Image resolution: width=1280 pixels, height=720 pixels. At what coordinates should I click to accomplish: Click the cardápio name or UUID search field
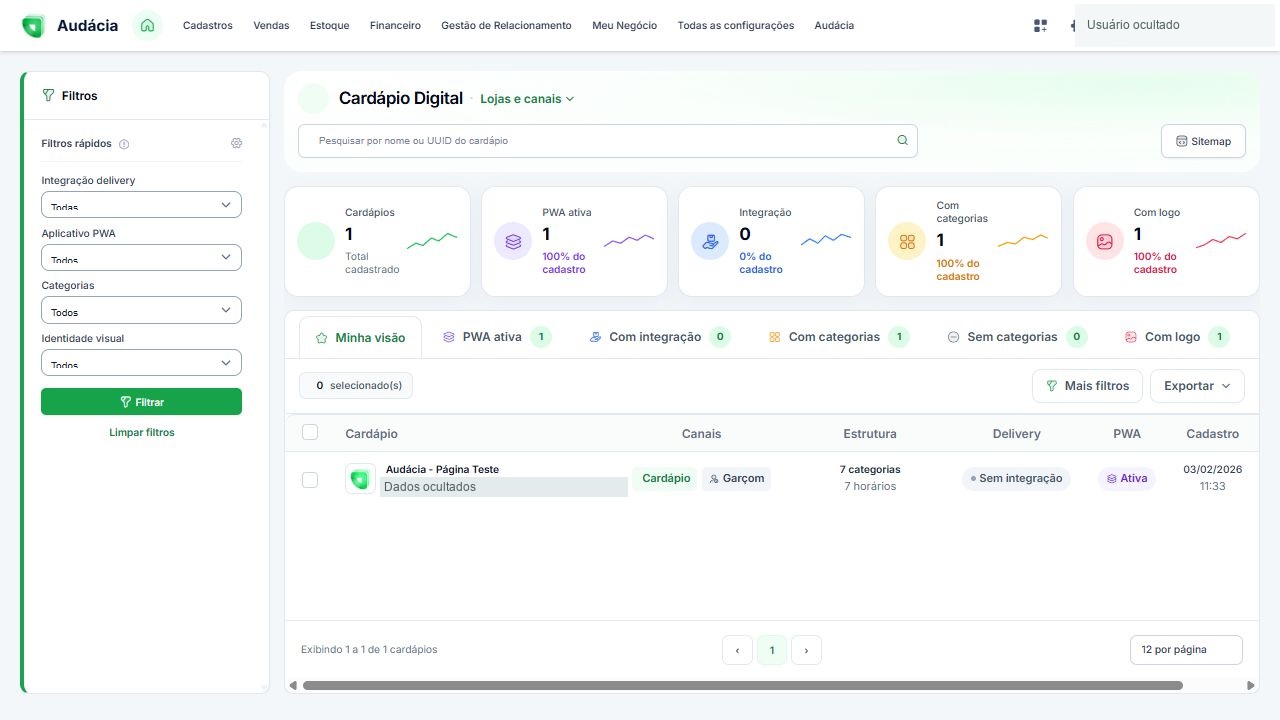click(x=607, y=141)
